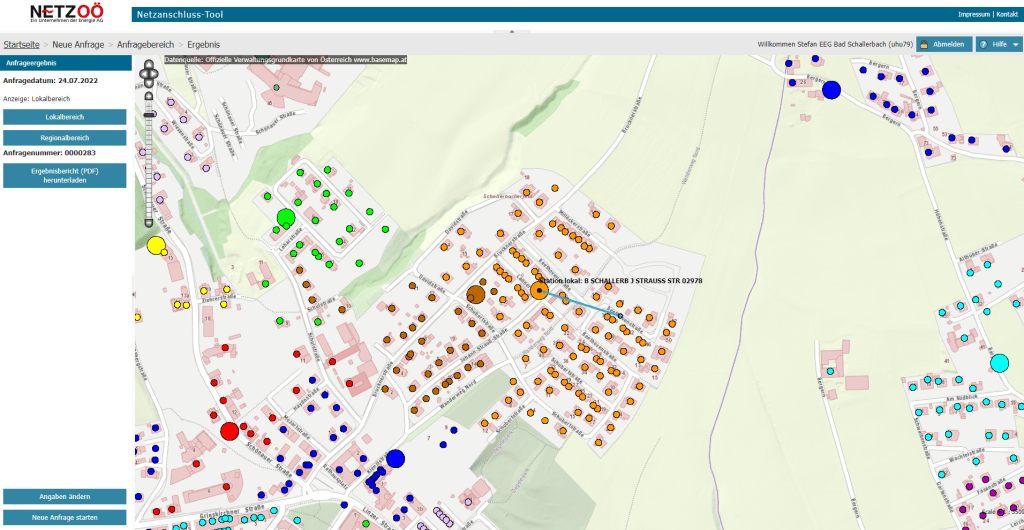Click the zoom slider handle

pyautogui.click(x=150, y=116)
